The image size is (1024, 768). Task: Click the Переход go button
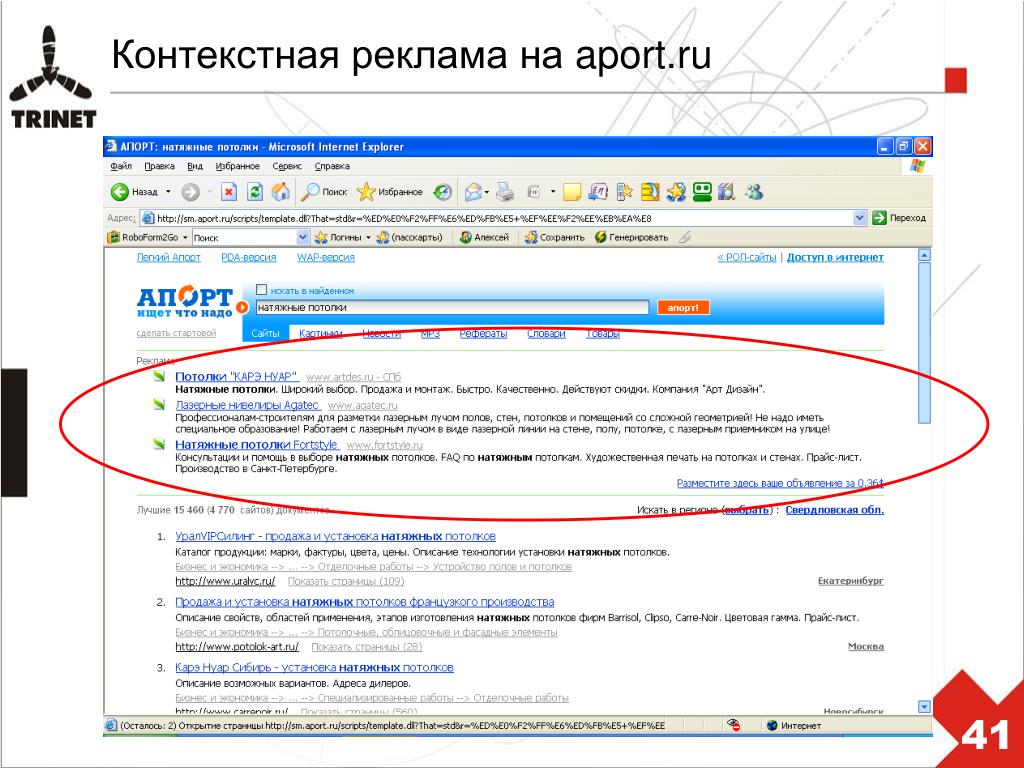[x=899, y=218]
